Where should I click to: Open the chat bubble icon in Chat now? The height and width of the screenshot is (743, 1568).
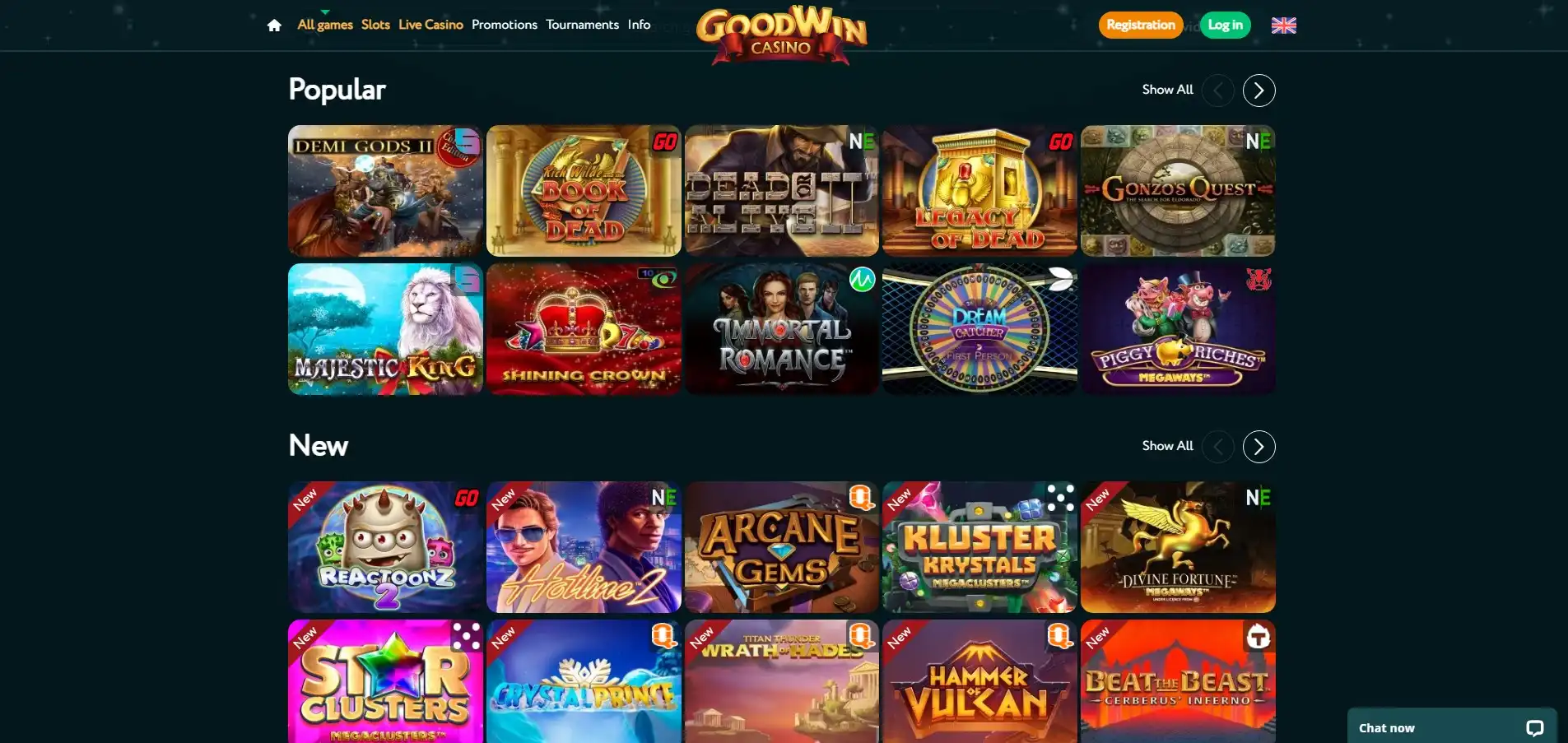click(x=1534, y=728)
